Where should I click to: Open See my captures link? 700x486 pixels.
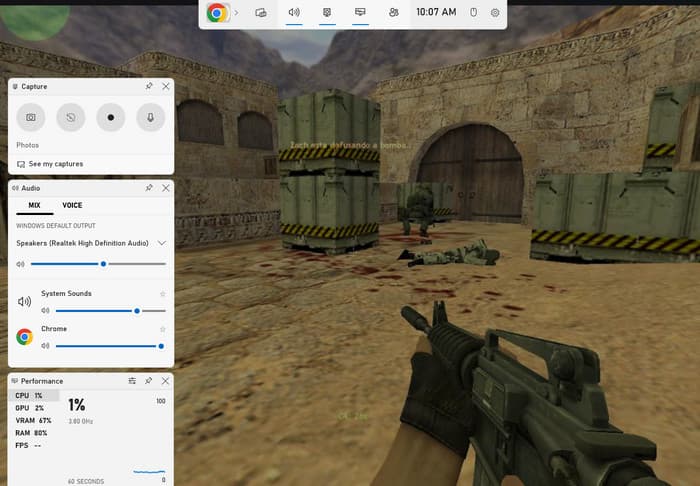50,164
